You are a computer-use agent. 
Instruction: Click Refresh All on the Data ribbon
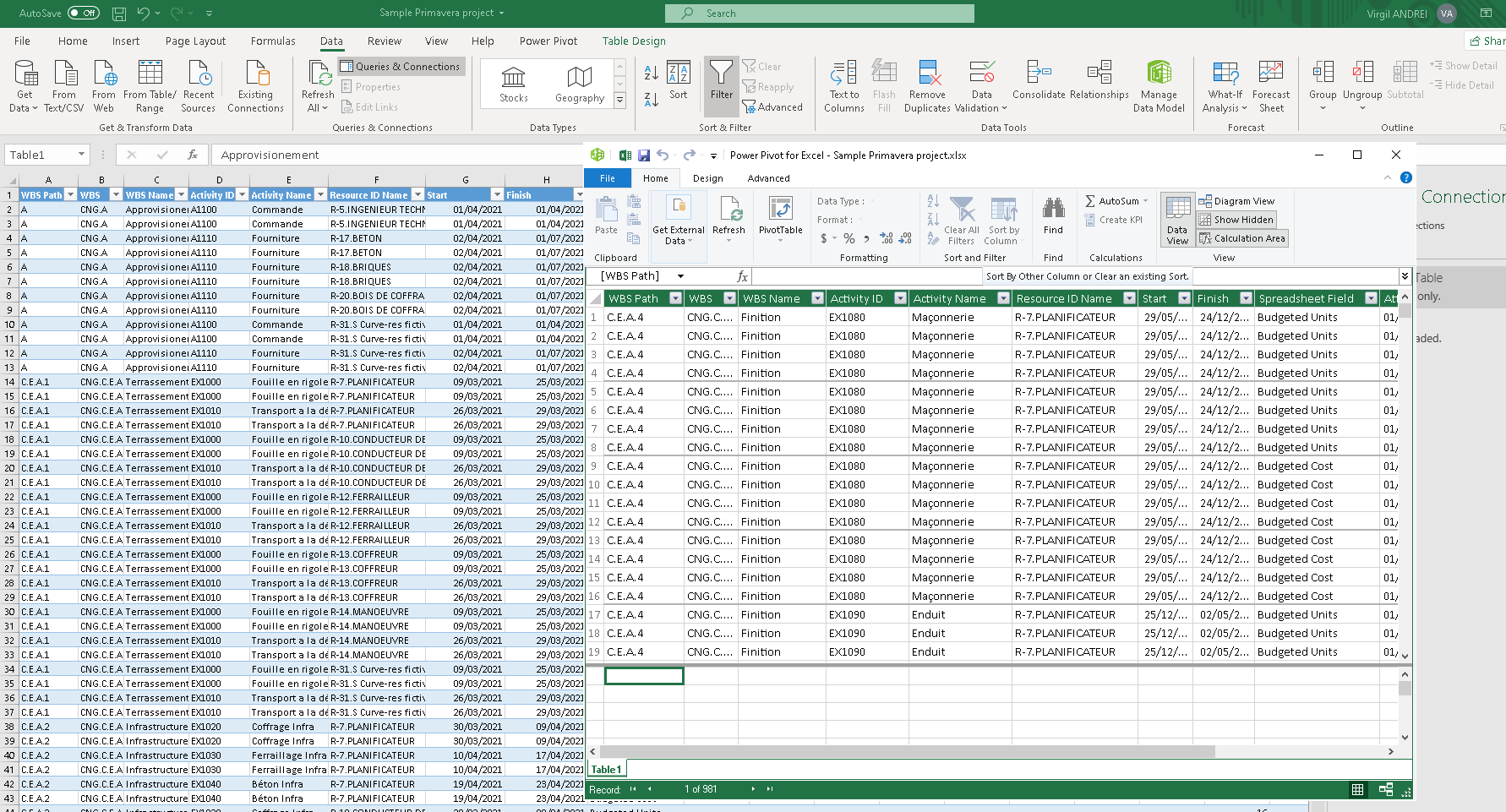[x=317, y=84]
